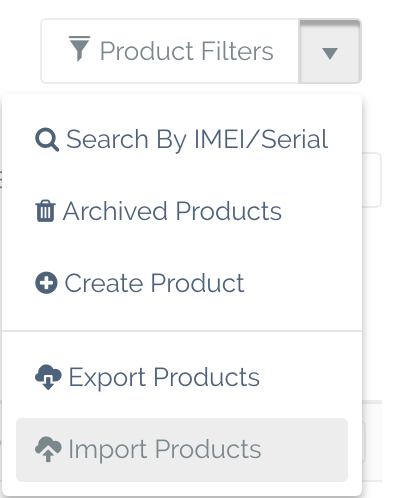Image resolution: width=398 pixels, height=498 pixels.
Task: Open Archived Products from the menu
Action: [x=182, y=211]
